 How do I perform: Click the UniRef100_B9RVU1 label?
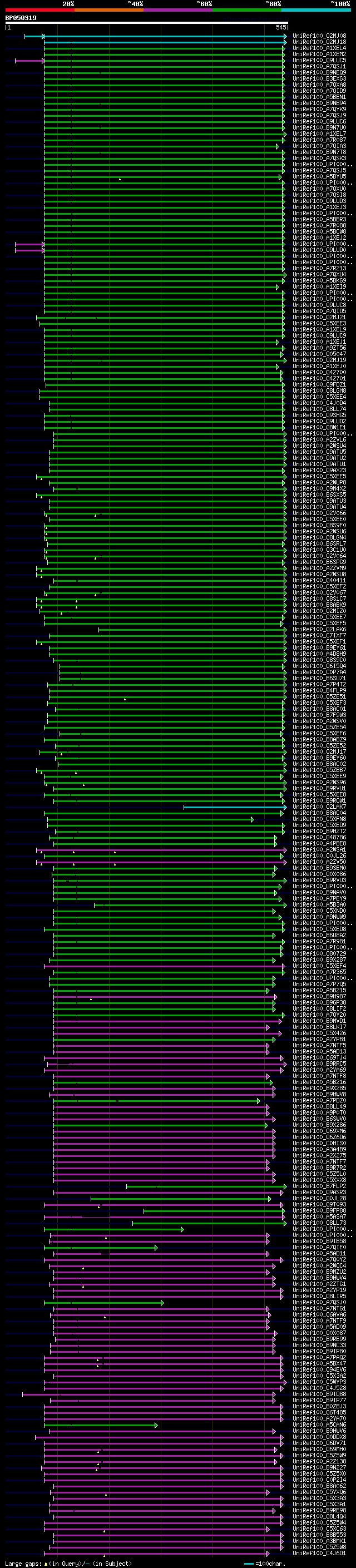(x=319, y=788)
